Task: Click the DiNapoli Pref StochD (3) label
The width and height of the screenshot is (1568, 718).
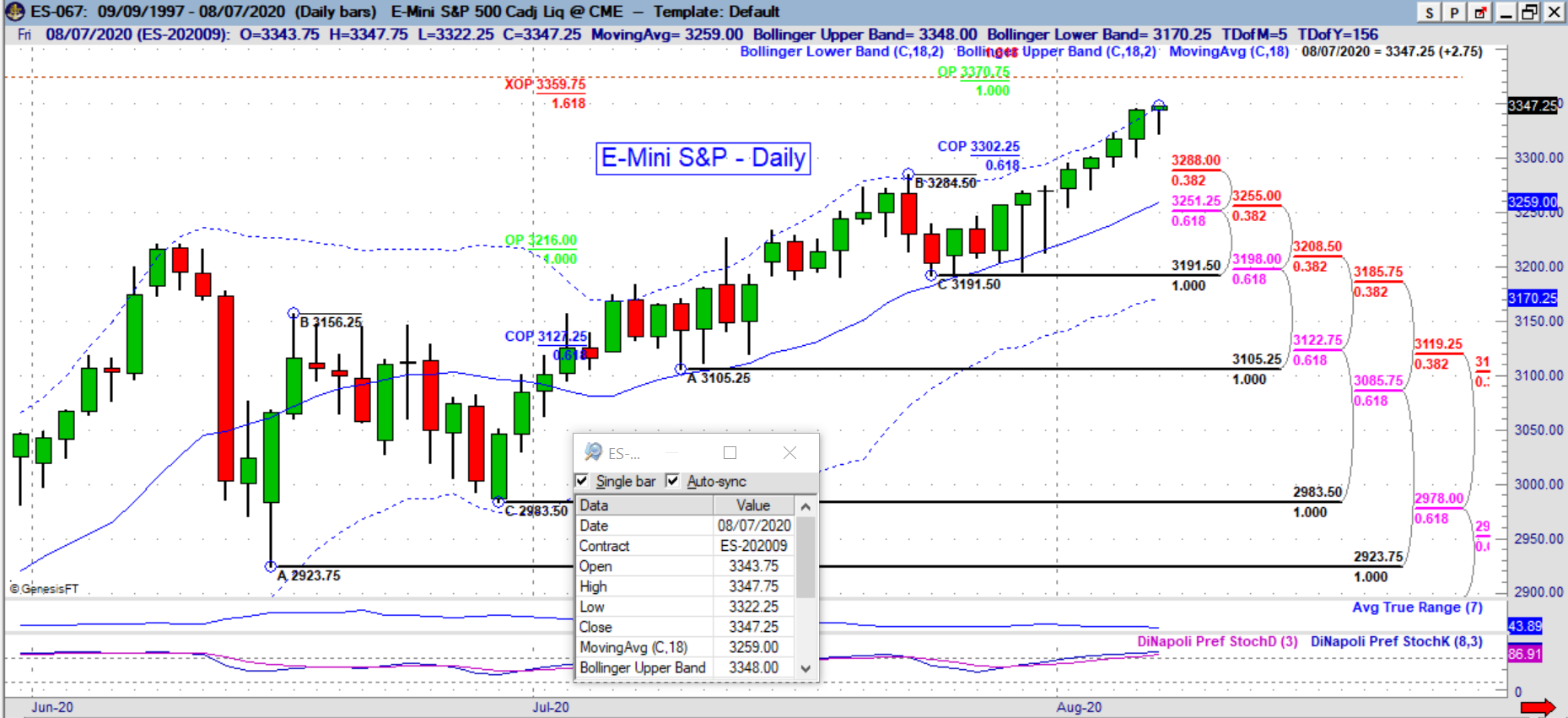Action: (1218, 641)
